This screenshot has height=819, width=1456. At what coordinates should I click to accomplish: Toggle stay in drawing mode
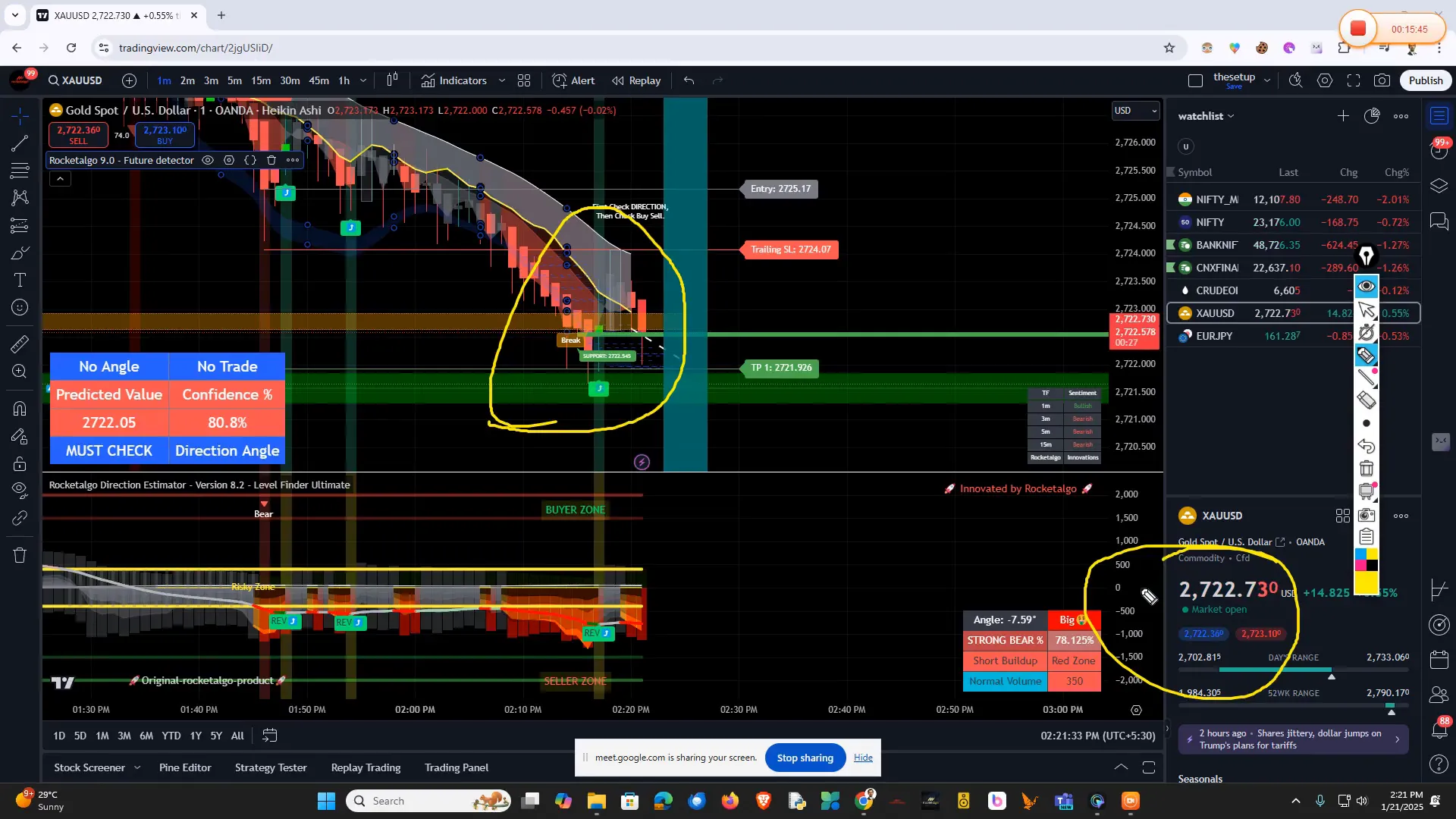point(20,436)
